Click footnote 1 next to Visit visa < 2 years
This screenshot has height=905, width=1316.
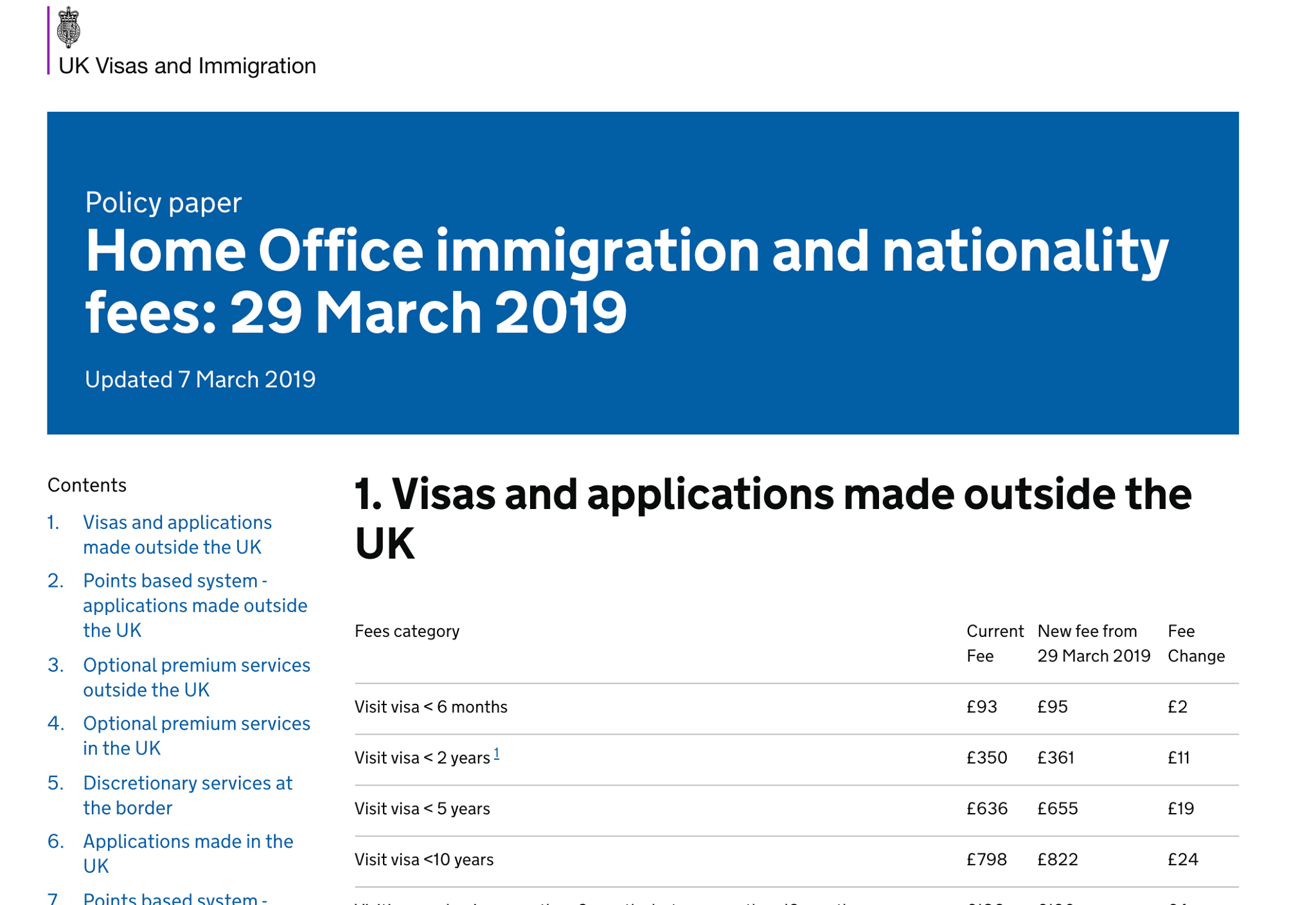(x=497, y=754)
